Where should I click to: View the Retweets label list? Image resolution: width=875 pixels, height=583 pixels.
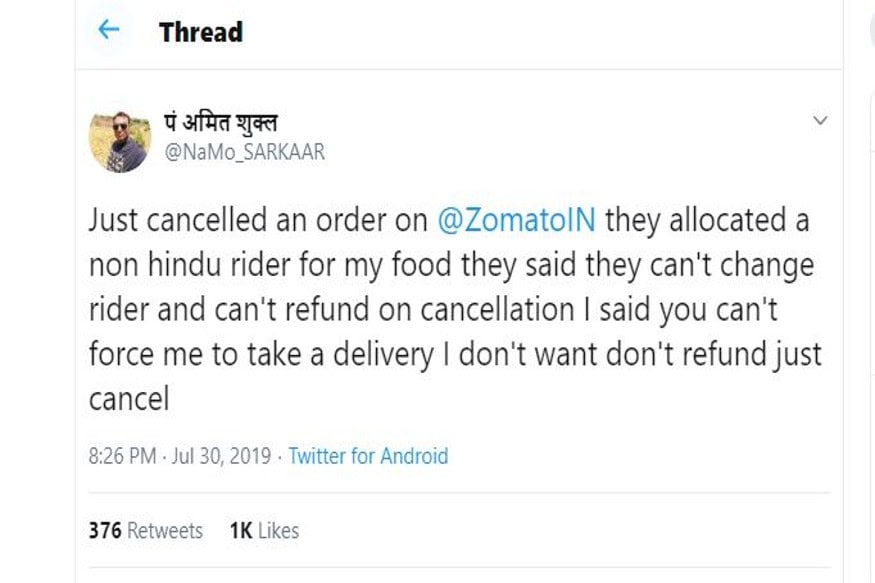pos(164,530)
